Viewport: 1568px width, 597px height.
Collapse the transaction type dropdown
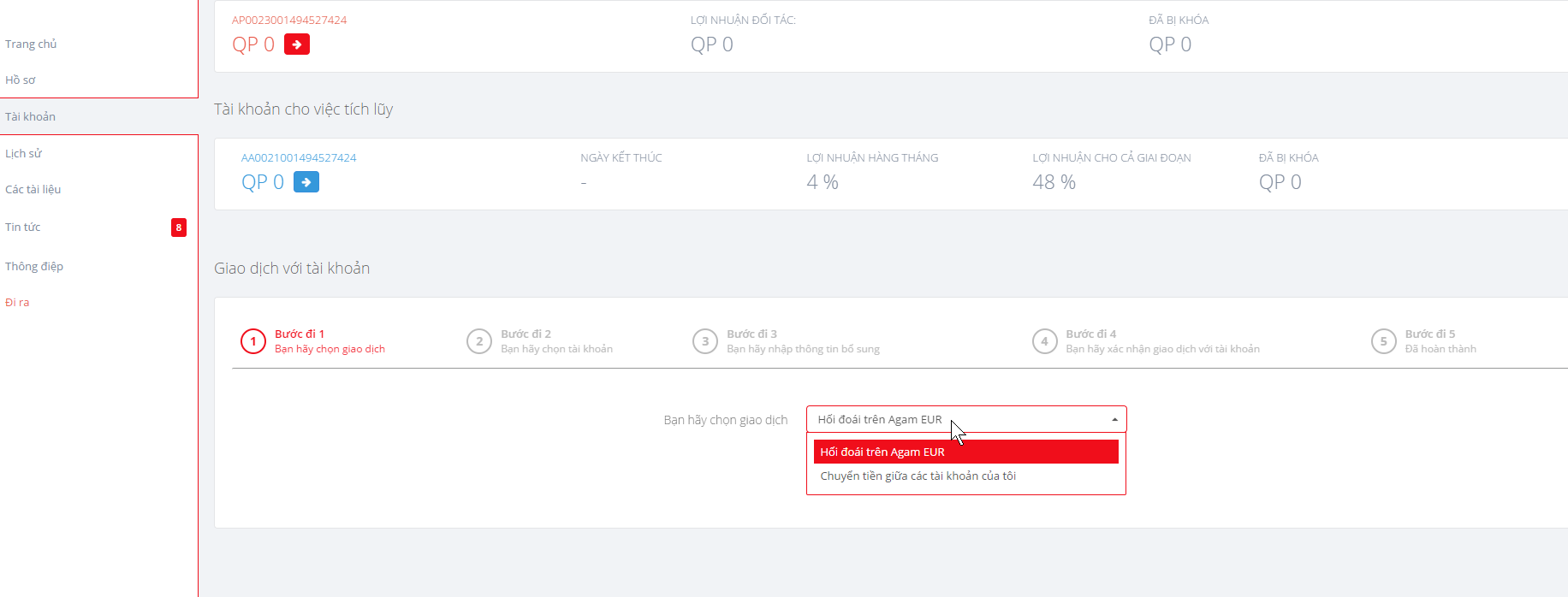tap(1114, 419)
